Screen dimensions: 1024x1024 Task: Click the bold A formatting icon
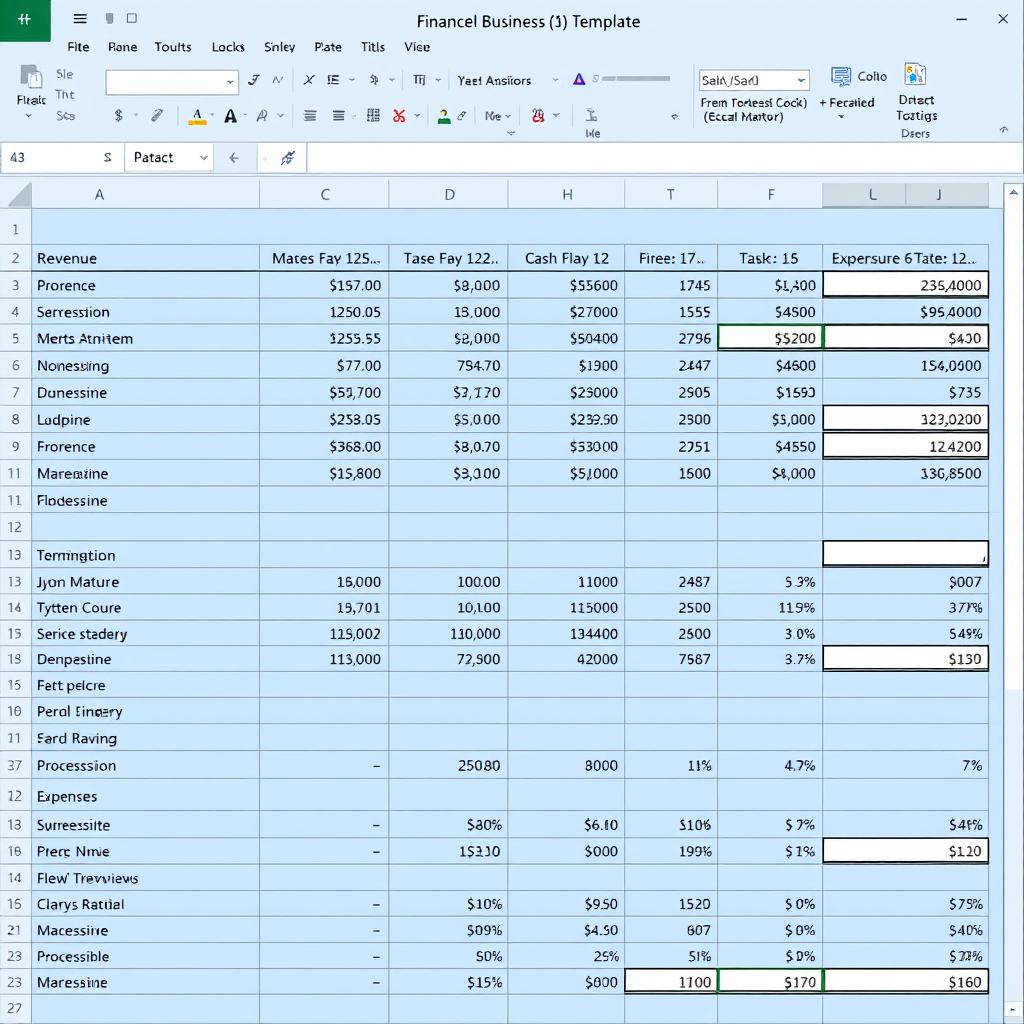(x=230, y=115)
